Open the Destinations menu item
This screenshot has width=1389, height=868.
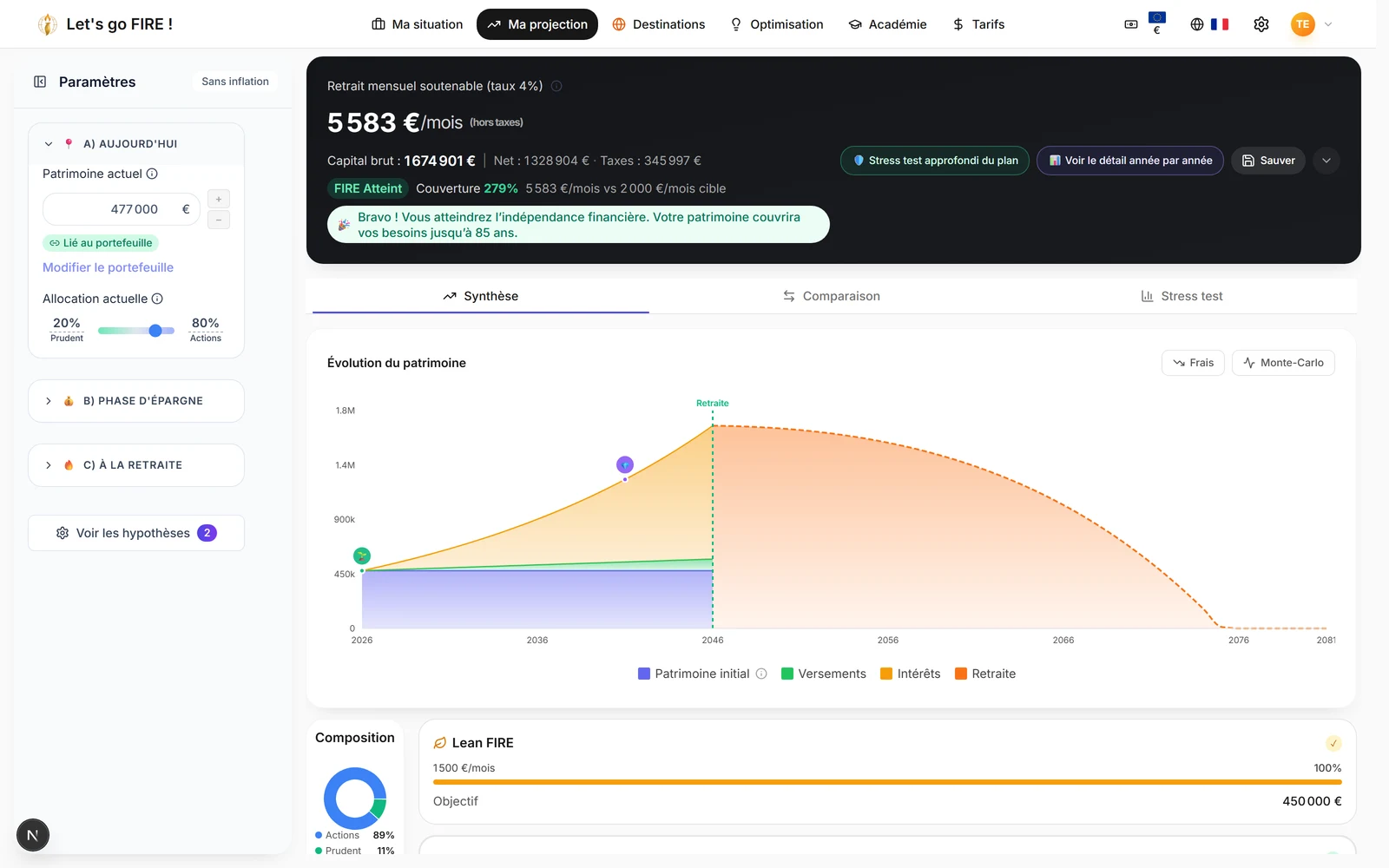(x=659, y=24)
